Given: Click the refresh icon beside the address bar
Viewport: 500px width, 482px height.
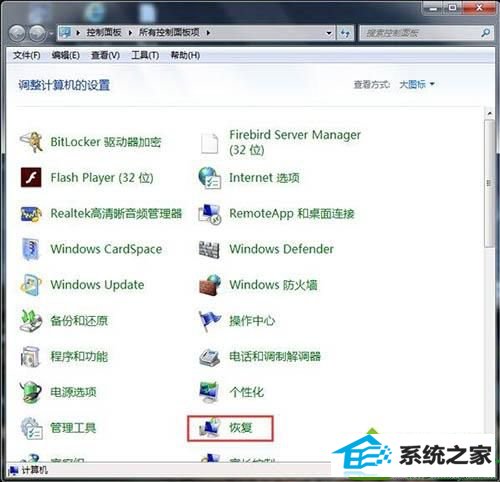Looking at the screenshot, I should coord(345,33).
